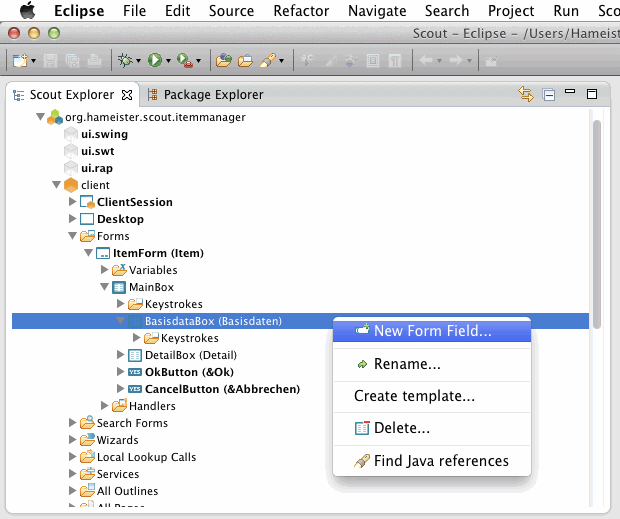Click the Run (green play) toolbar button

tap(154, 61)
